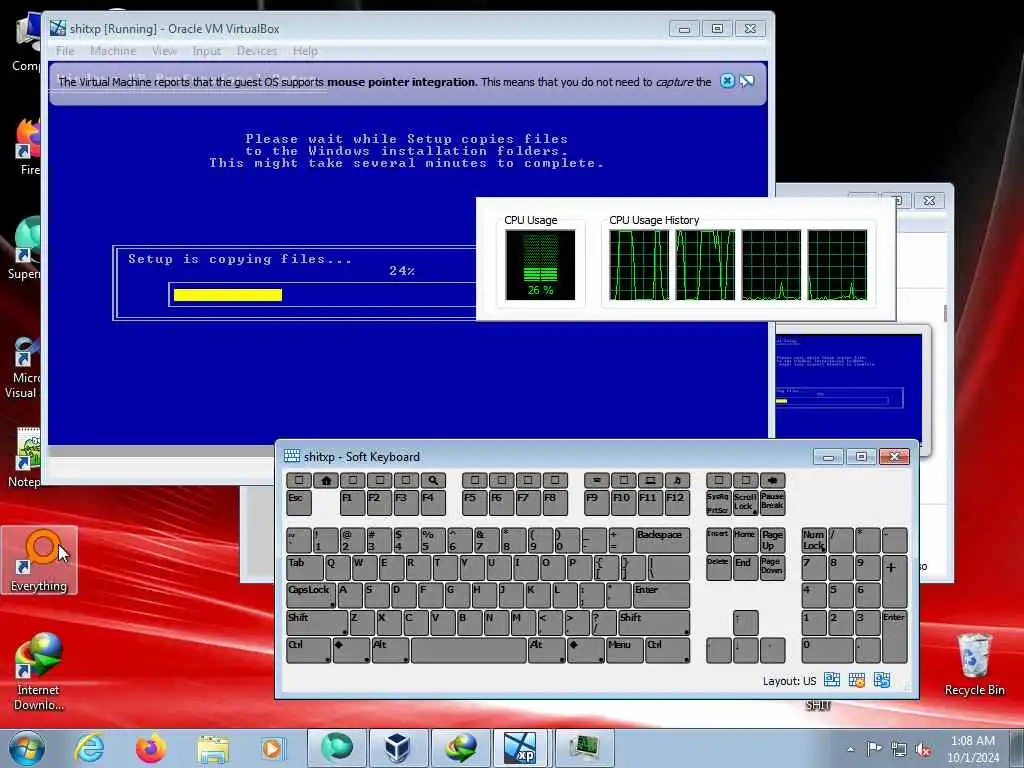Click the F8 key
This screenshot has width=1024, height=768.
(x=555, y=503)
